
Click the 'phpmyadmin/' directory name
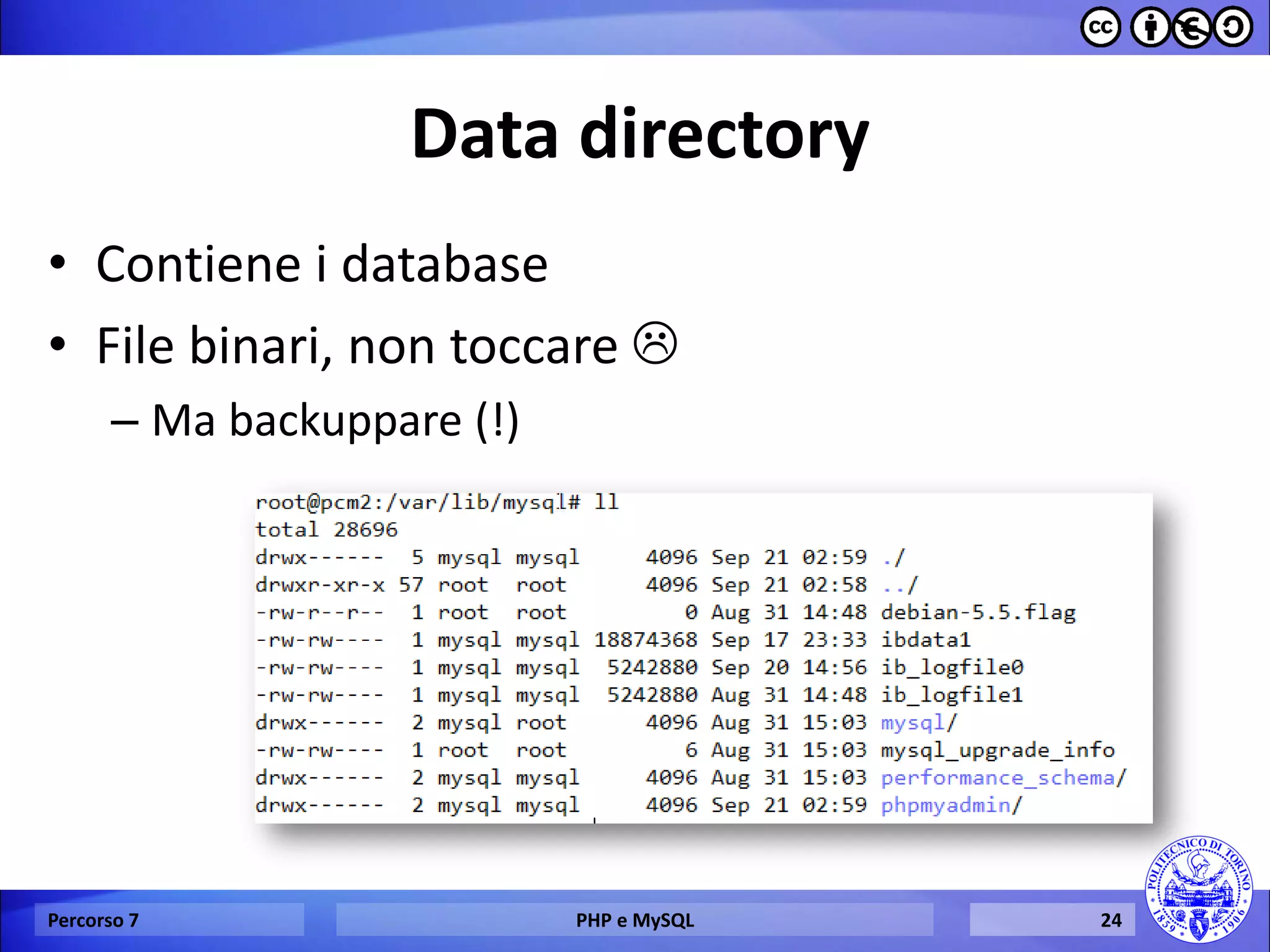tap(952, 805)
